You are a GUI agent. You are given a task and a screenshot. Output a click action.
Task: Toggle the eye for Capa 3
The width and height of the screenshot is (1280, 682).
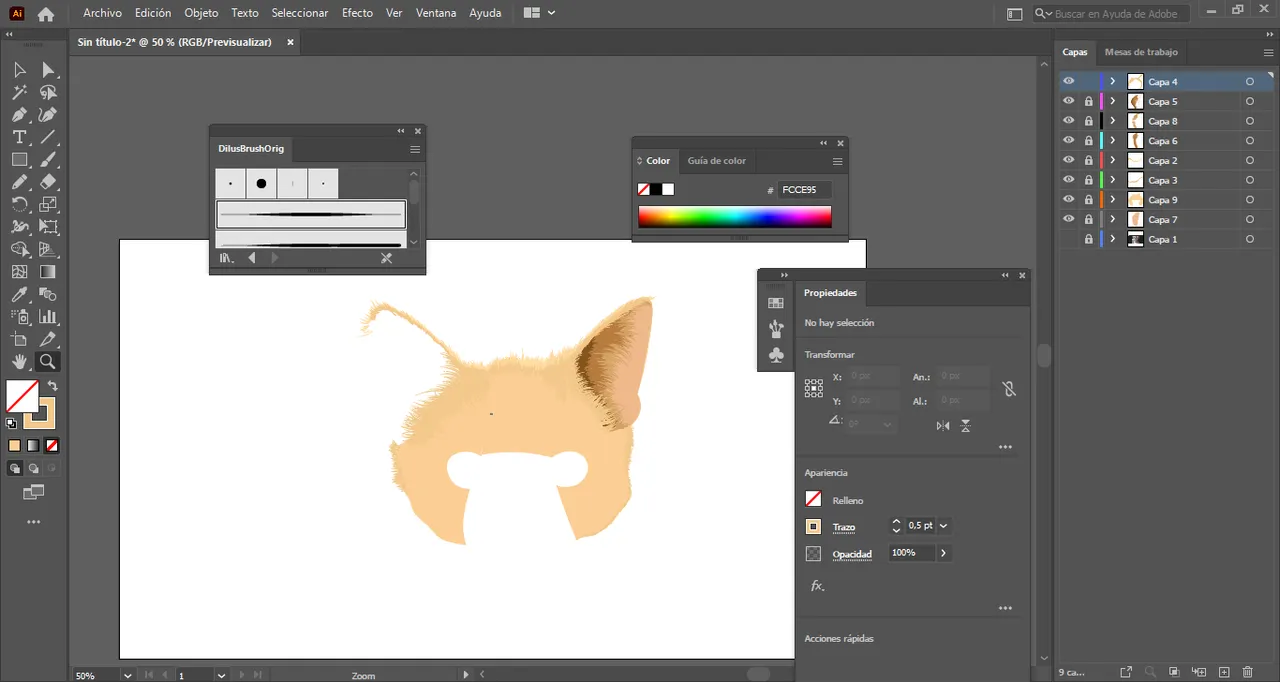coord(1069,180)
